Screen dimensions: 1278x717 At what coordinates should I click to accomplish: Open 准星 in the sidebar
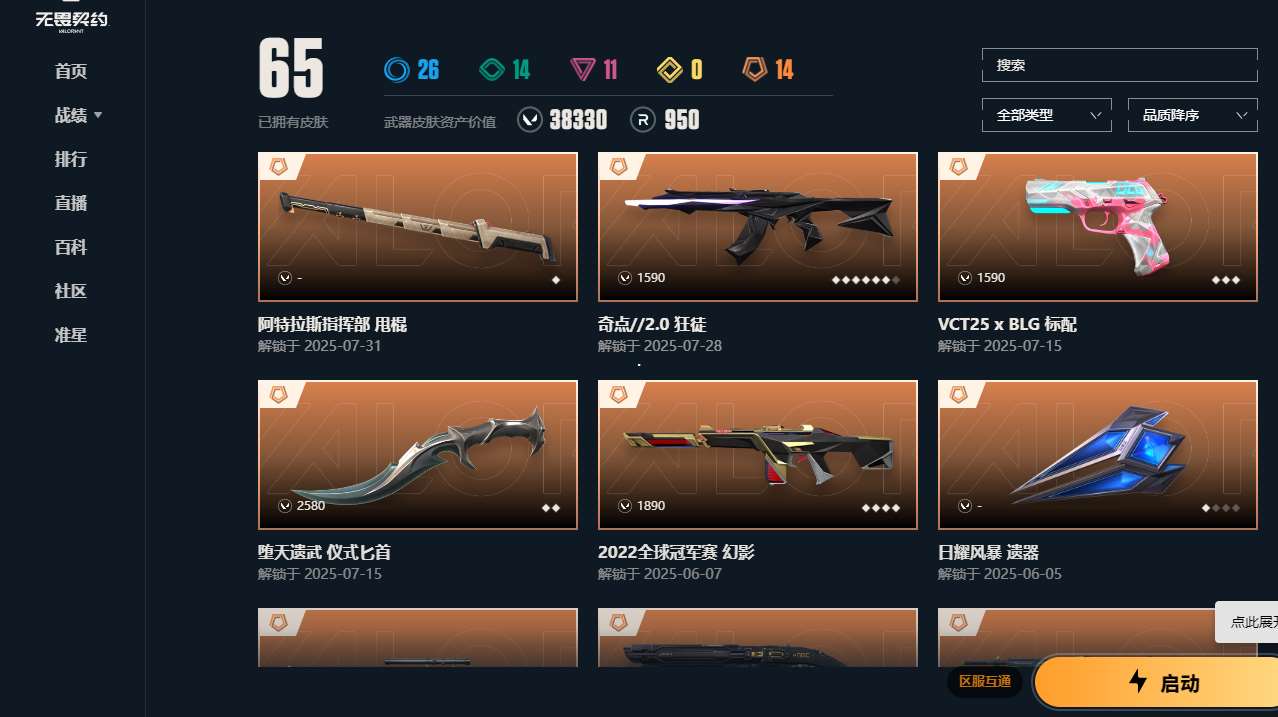pyautogui.click(x=71, y=335)
